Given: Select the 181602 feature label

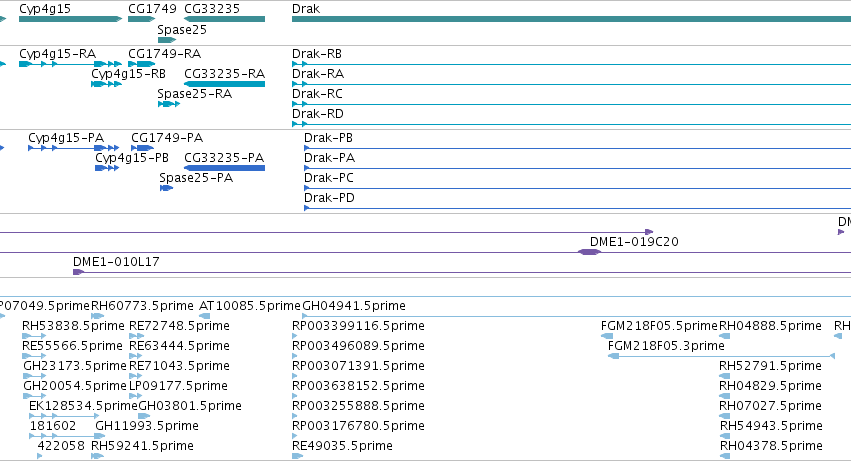Looking at the screenshot, I should tap(53, 426).
